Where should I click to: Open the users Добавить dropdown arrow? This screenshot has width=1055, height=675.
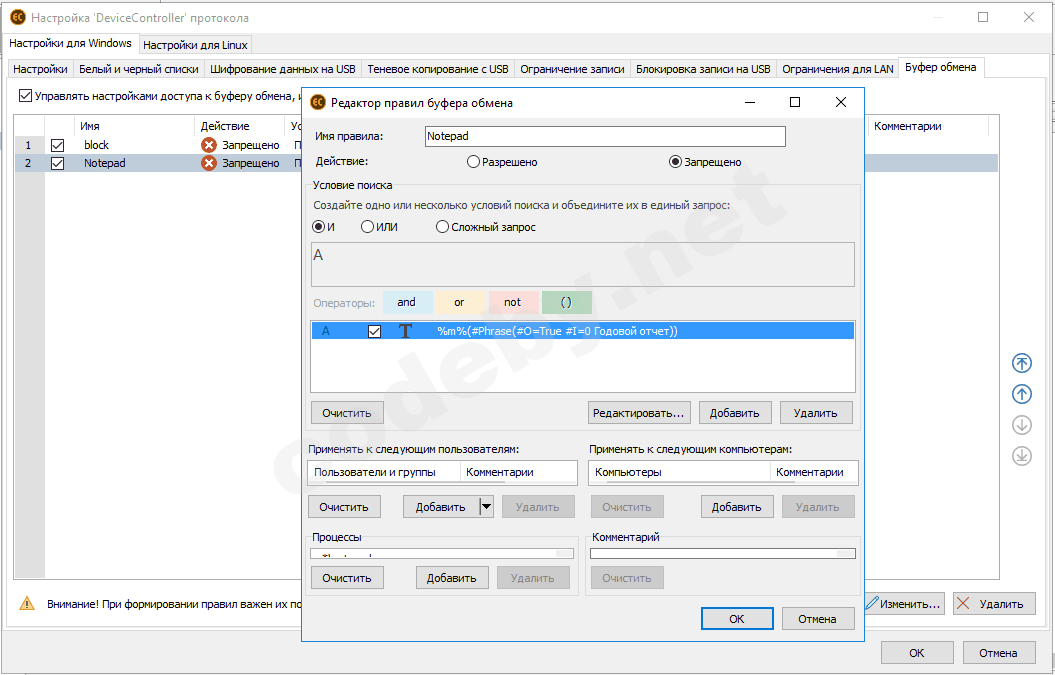(486, 507)
